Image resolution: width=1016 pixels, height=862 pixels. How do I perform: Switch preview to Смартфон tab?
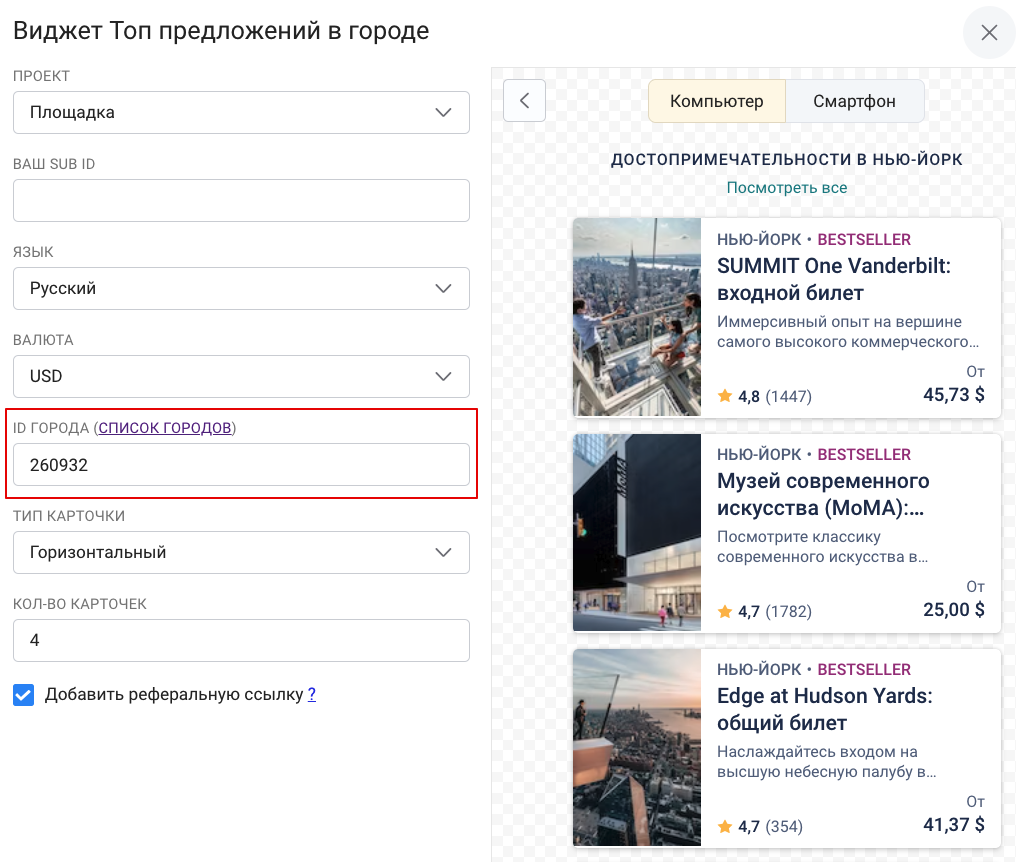[855, 101]
